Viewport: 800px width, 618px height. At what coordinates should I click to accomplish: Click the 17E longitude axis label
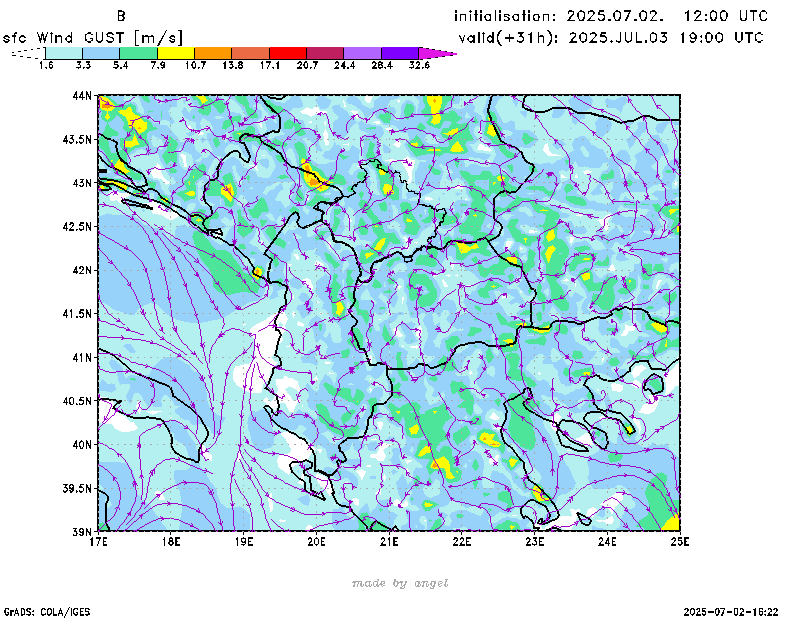point(98,541)
